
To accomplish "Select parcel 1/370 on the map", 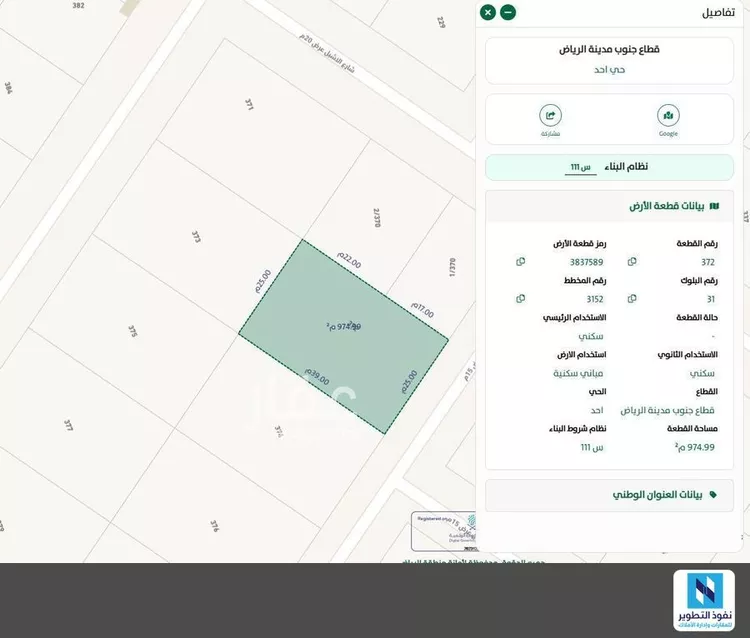I will tap(452, 267).
